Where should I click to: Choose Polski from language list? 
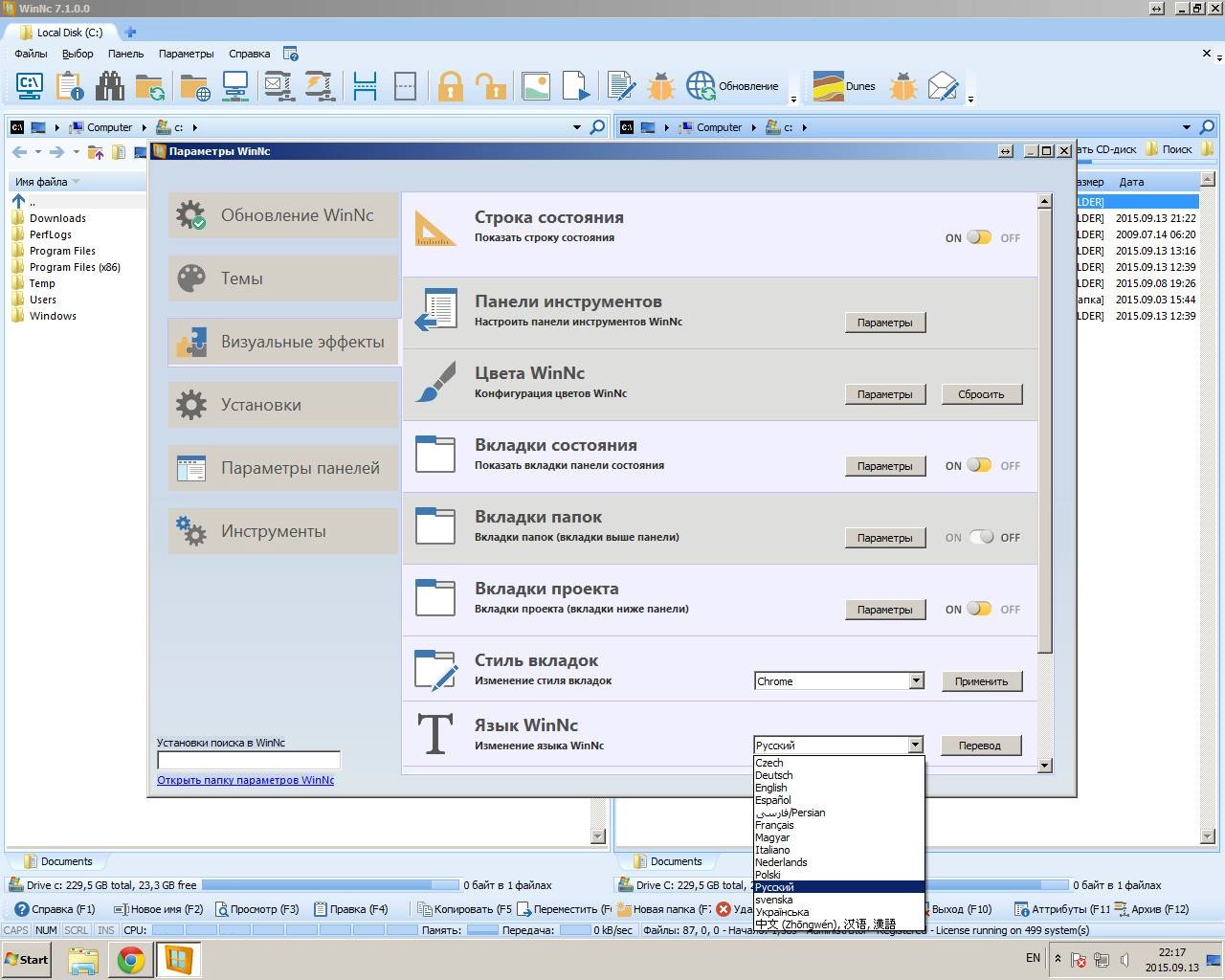tap(839, 875)
